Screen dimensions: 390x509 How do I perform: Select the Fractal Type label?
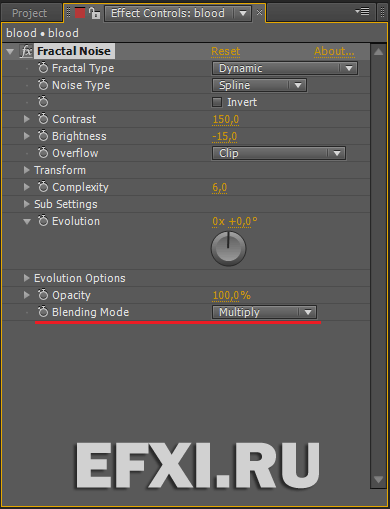coord(83,68)
